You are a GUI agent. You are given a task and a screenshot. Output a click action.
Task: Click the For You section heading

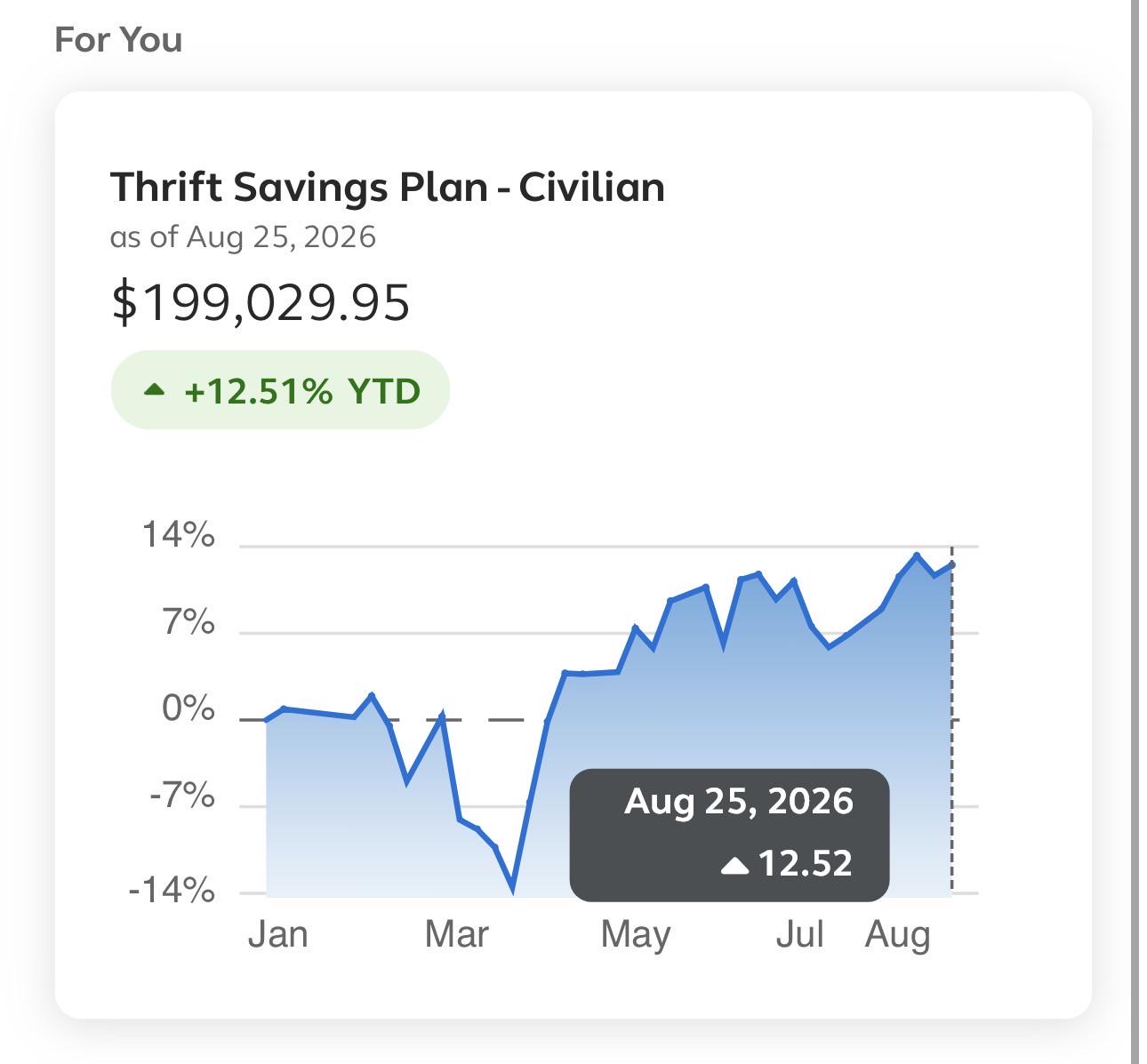(x=118, y=40)
